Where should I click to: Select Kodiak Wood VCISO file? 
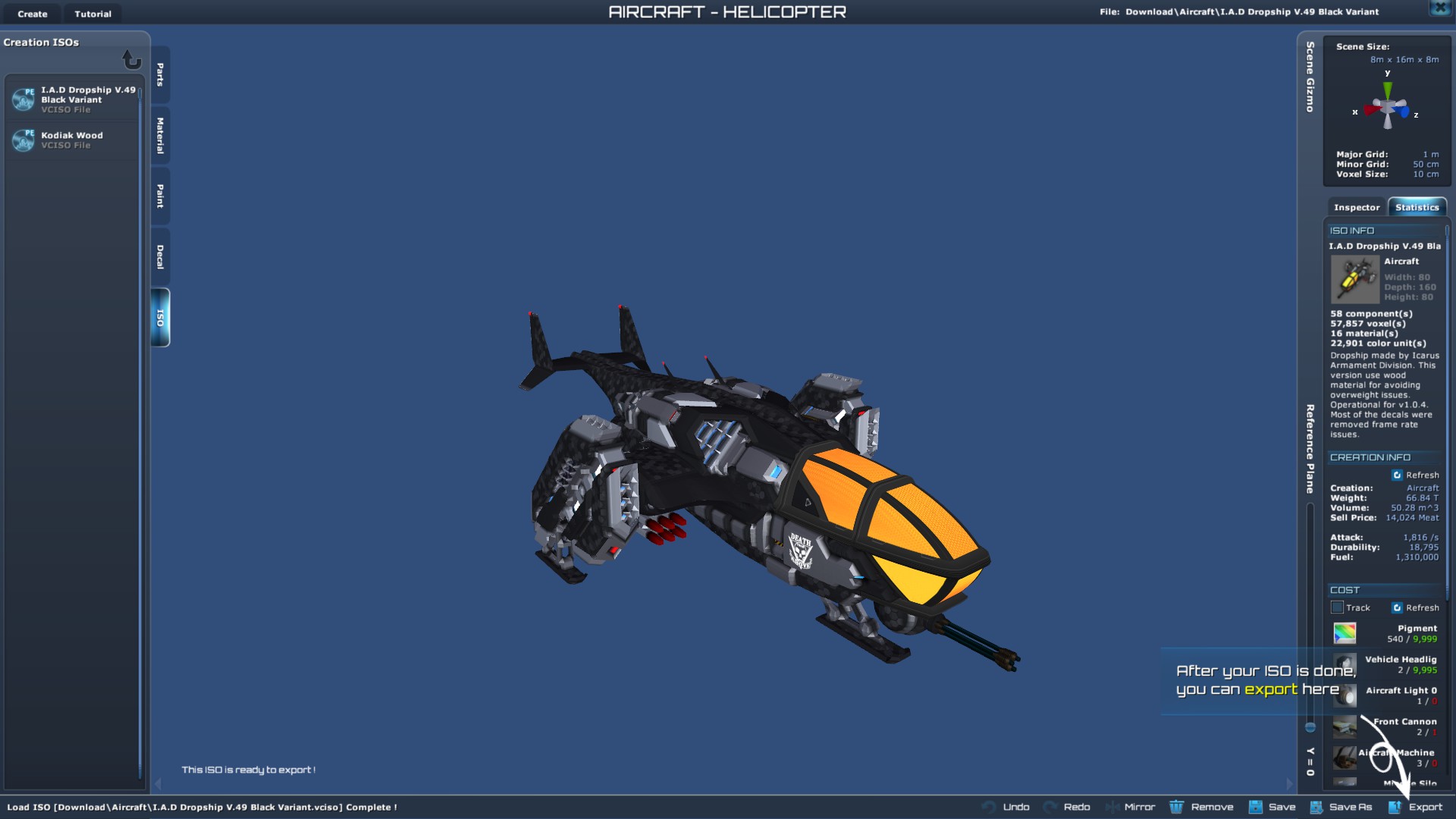point(72,140)
